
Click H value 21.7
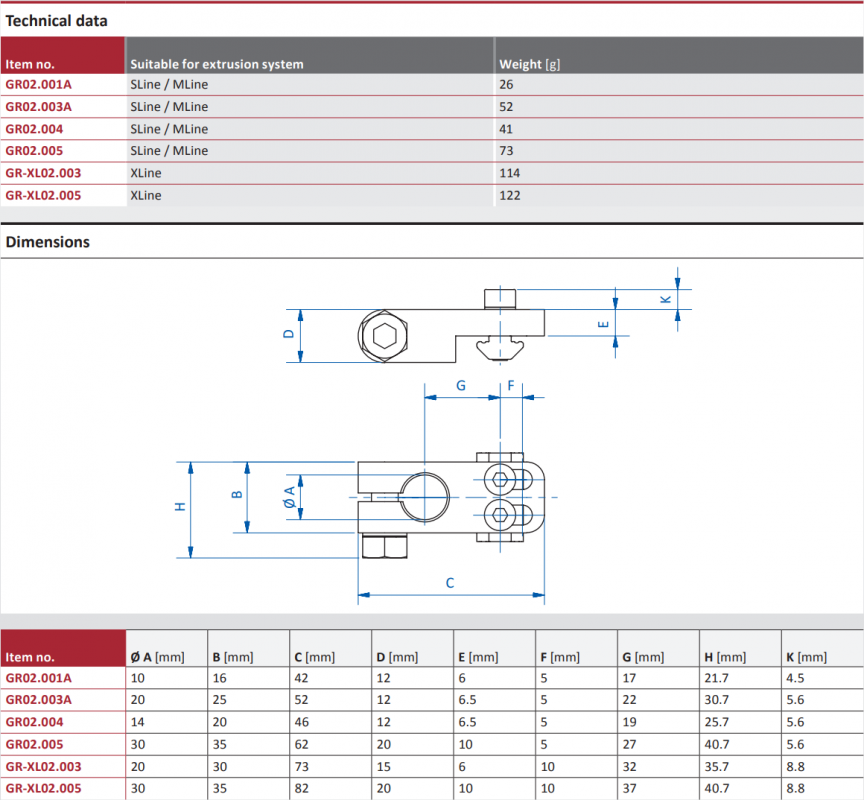[716, 678]
